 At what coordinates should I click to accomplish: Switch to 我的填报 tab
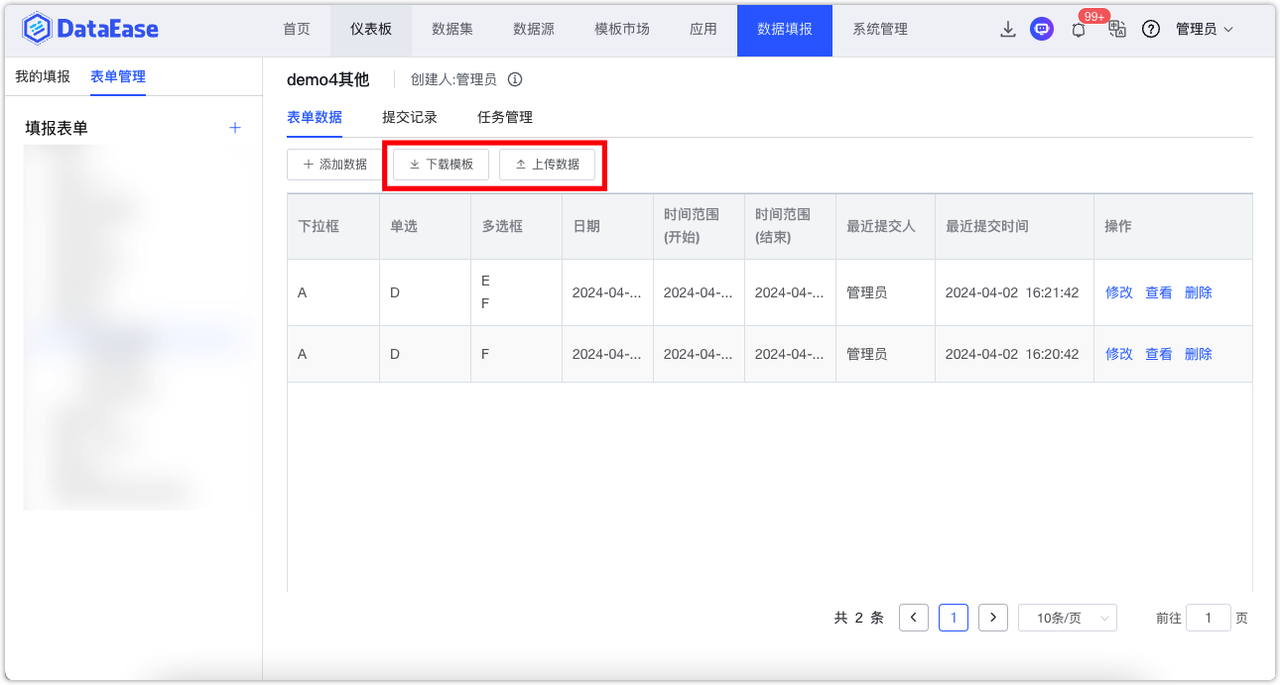click(43, 77)
